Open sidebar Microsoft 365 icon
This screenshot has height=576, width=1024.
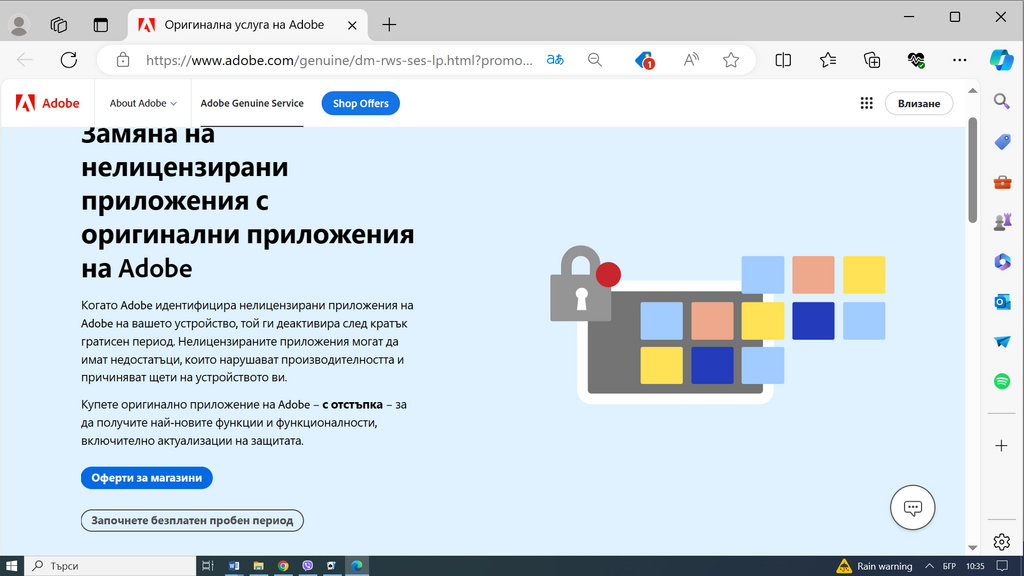(x=1002, y=262)
